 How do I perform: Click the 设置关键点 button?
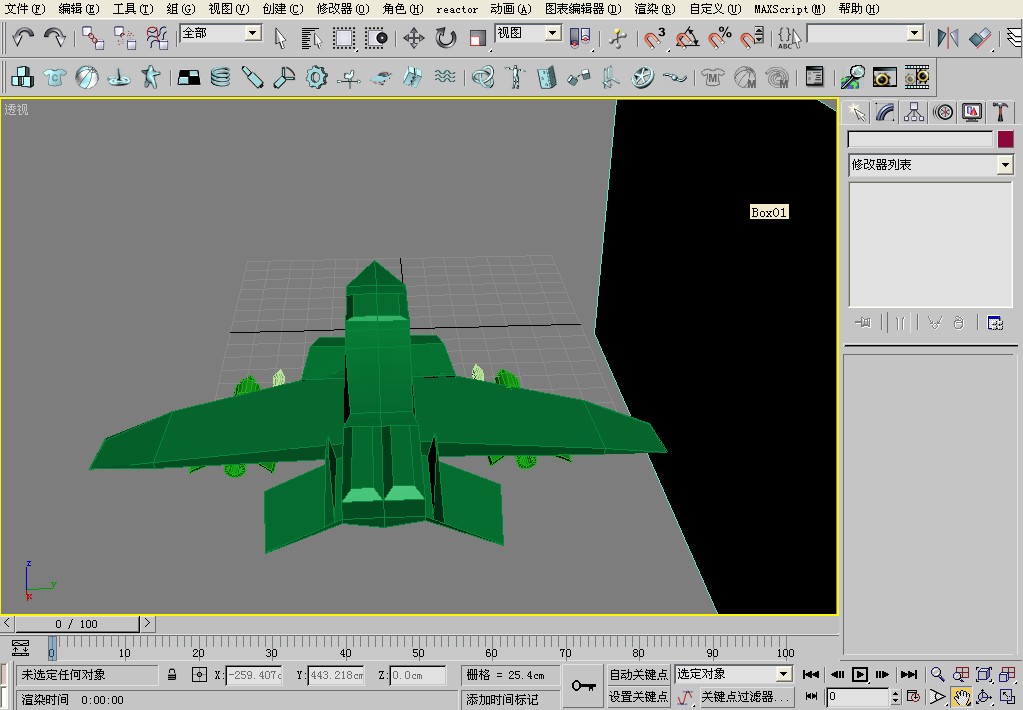click(x=638, y=697)
